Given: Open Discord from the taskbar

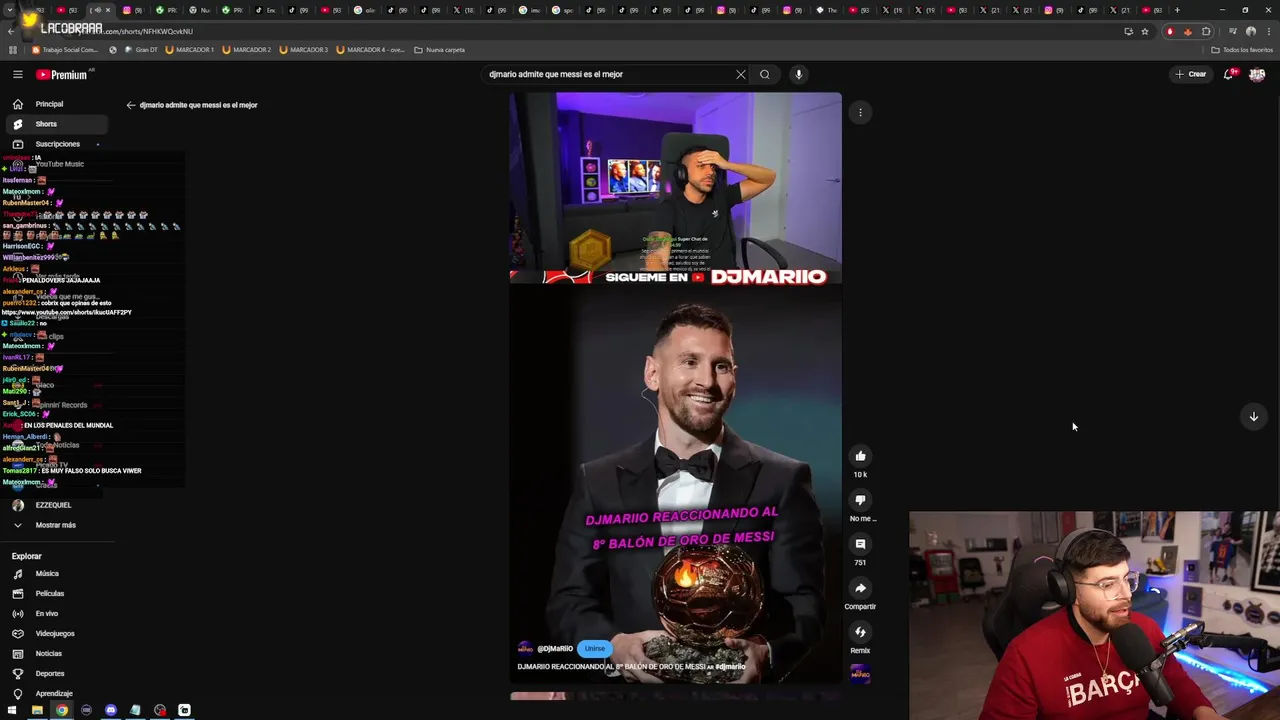Looking at the screenshot, I should click(x=111, y=710).
